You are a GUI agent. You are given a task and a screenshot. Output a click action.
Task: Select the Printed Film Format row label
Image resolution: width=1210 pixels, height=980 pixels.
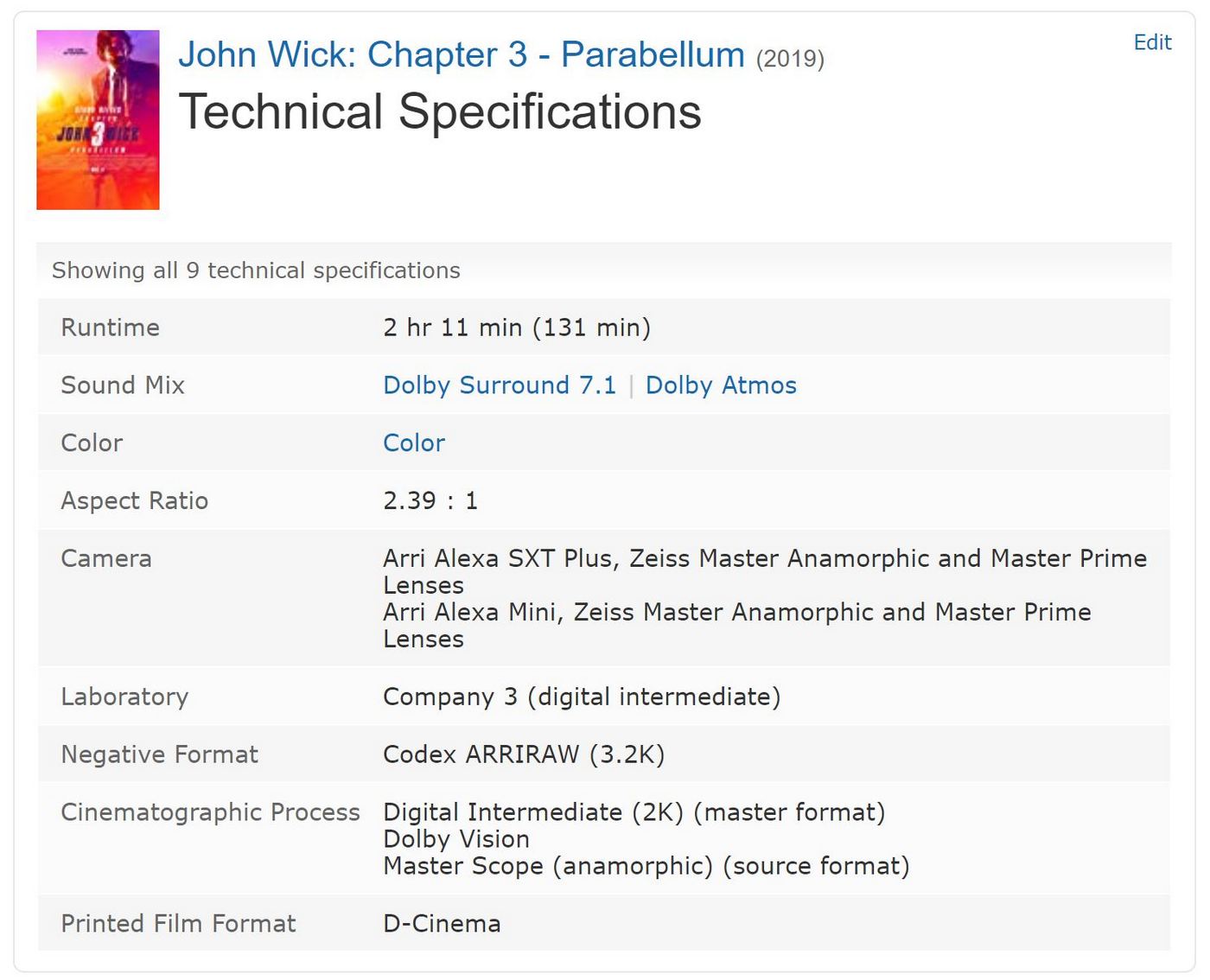[x=178, y=924]
